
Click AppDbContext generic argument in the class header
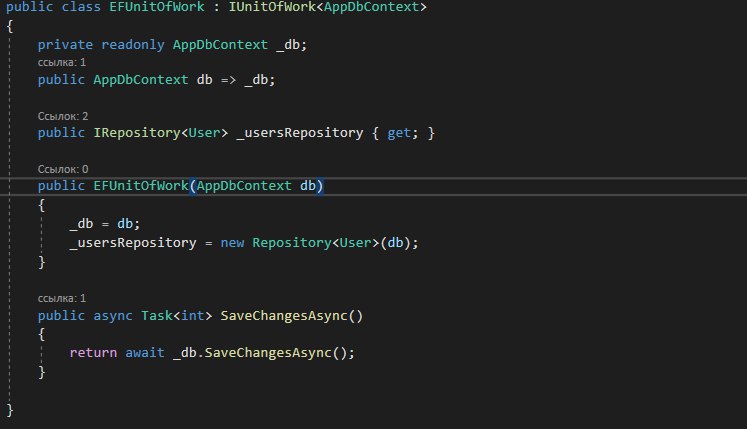tap(371, 7)
